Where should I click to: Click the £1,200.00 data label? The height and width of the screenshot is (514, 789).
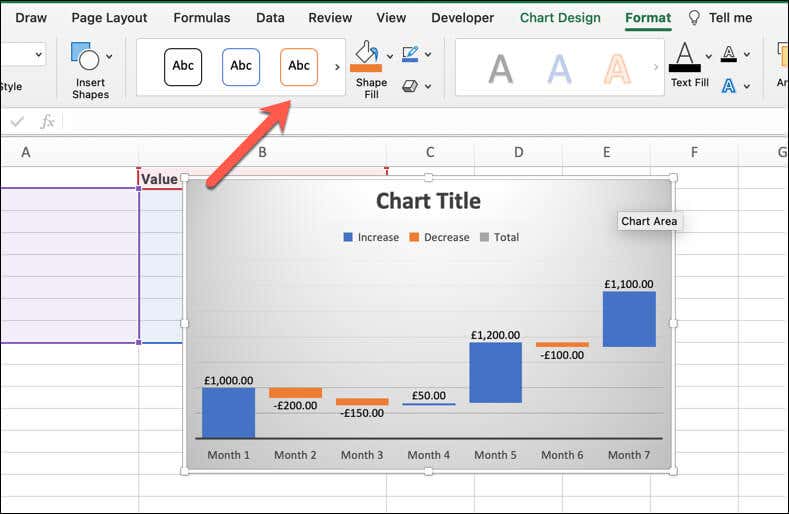(x=496, y=335)
